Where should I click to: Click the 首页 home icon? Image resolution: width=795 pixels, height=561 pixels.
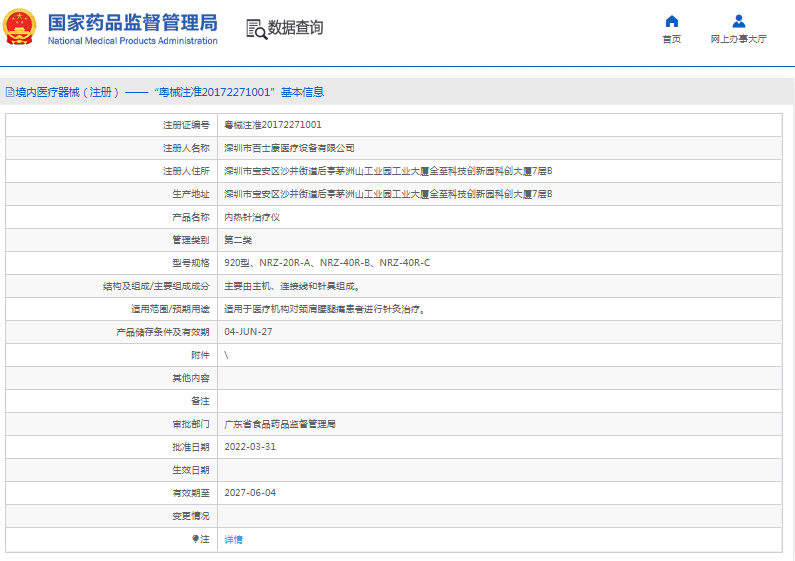tap(671, 21)
